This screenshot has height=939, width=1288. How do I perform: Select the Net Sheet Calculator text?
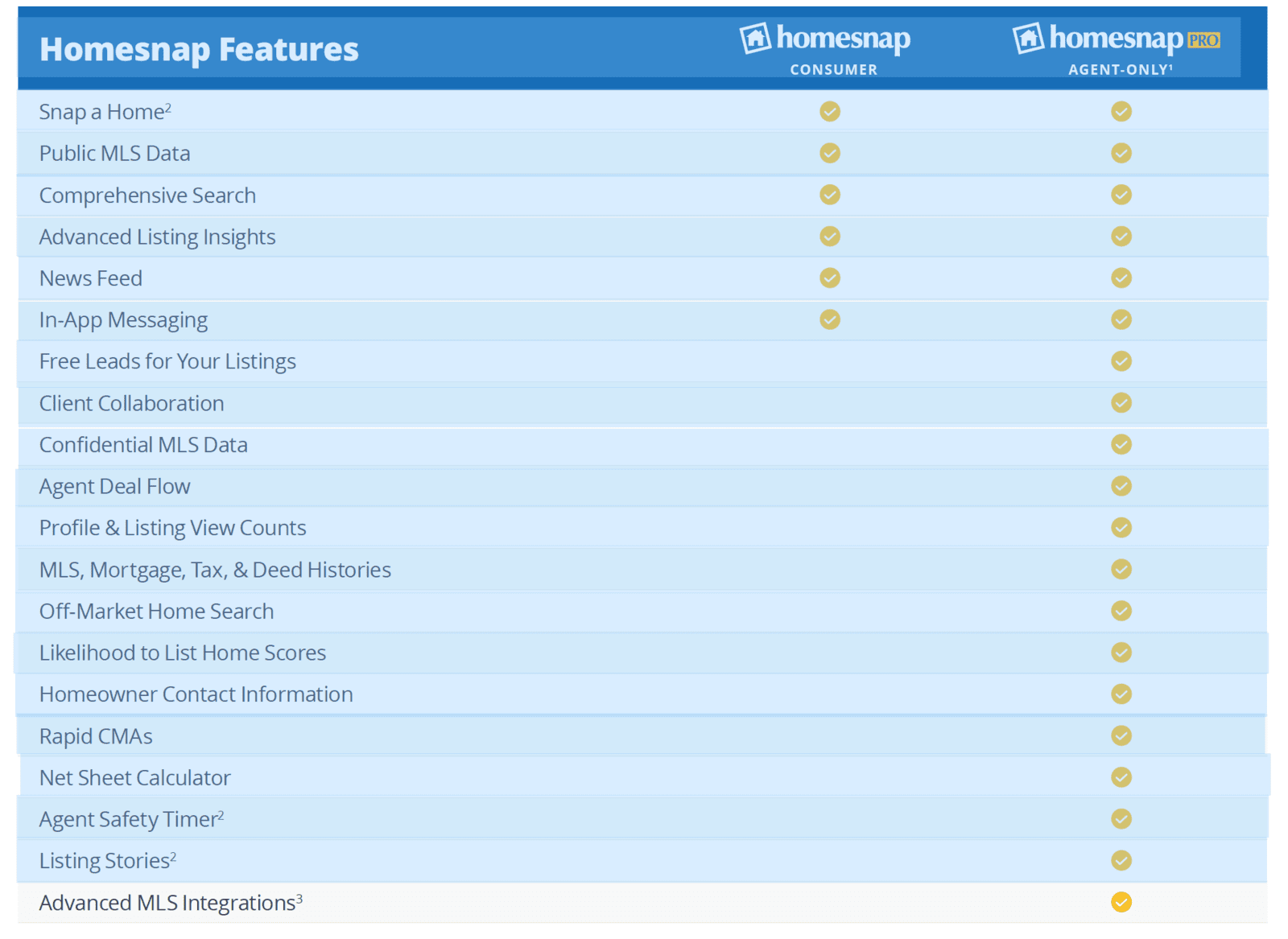pos(135,778)
